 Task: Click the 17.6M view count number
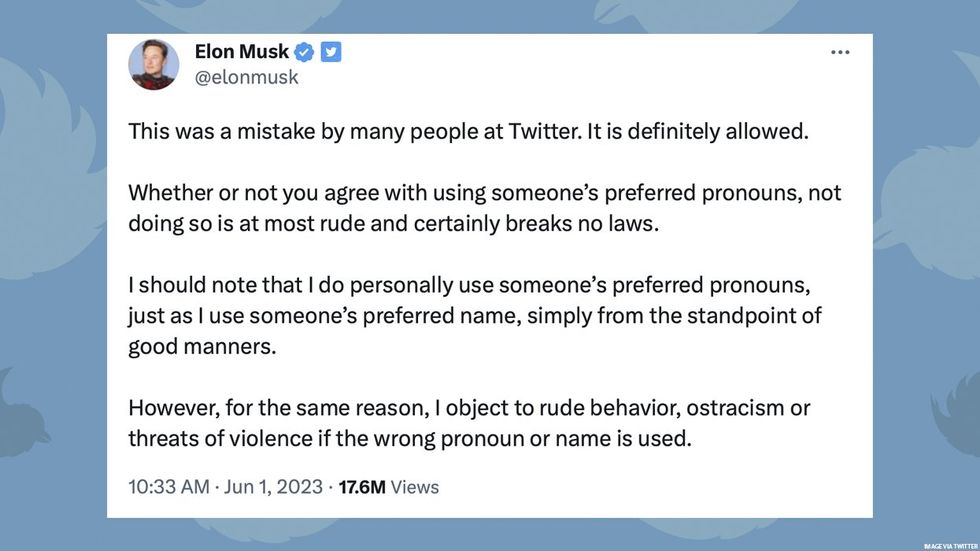point(361,487)
